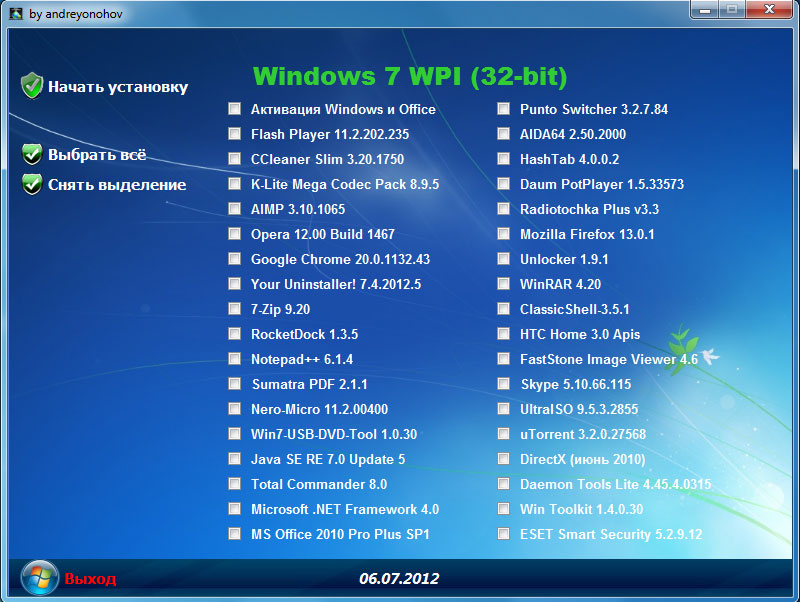Click the shield icon next to Выбрать всё
This screenshot has width=800, height=602.
point(32,154)
